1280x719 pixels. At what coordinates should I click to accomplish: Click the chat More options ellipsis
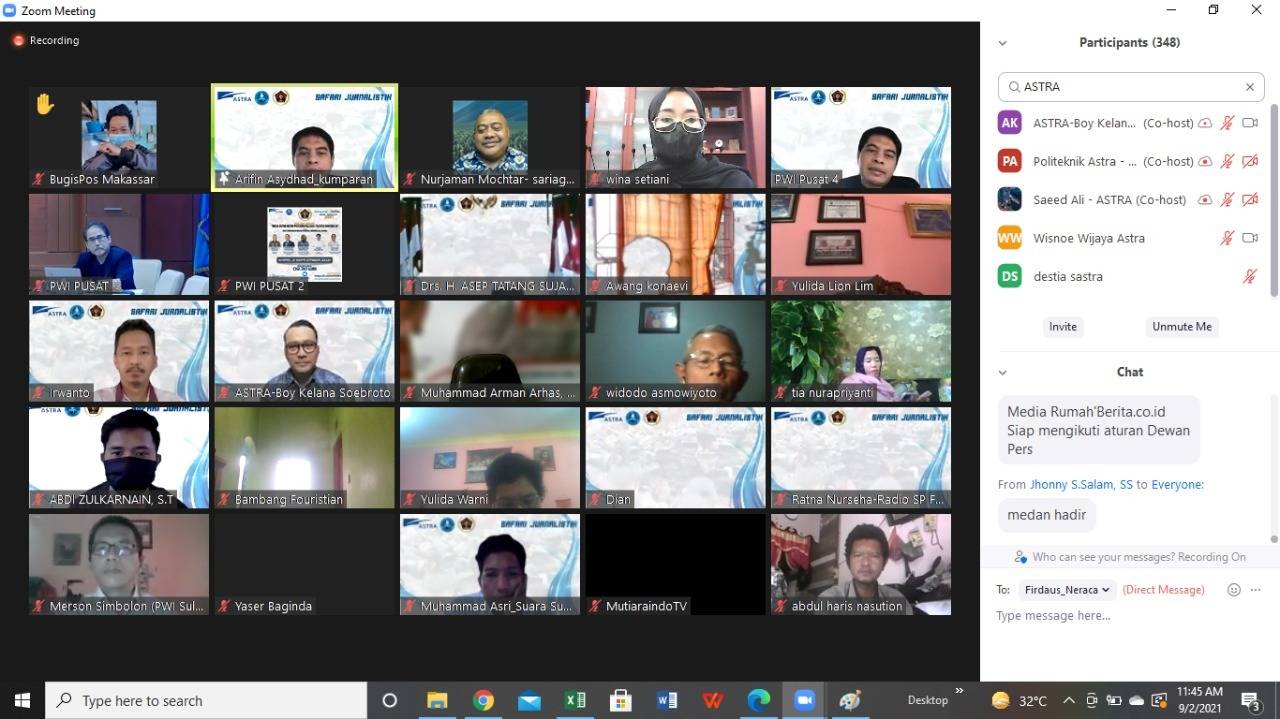pos(1256,589)
